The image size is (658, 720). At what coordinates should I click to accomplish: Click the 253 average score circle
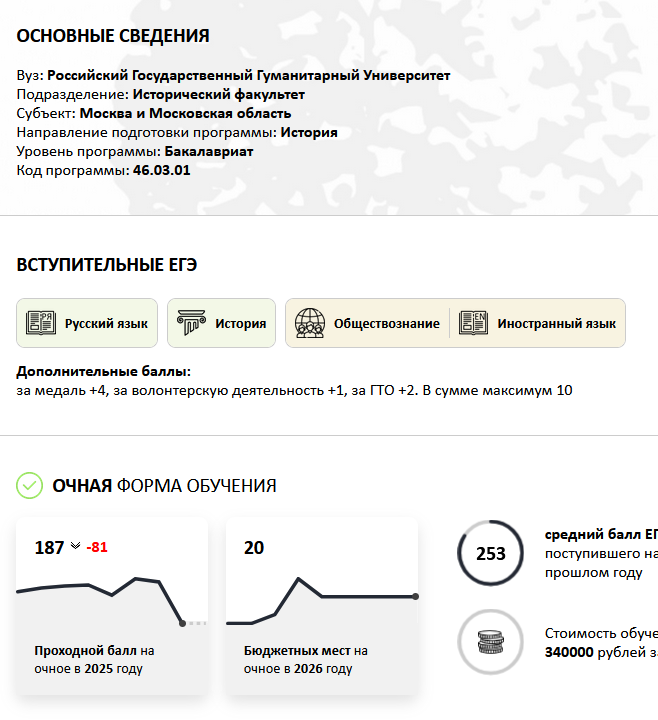(490, 553)
